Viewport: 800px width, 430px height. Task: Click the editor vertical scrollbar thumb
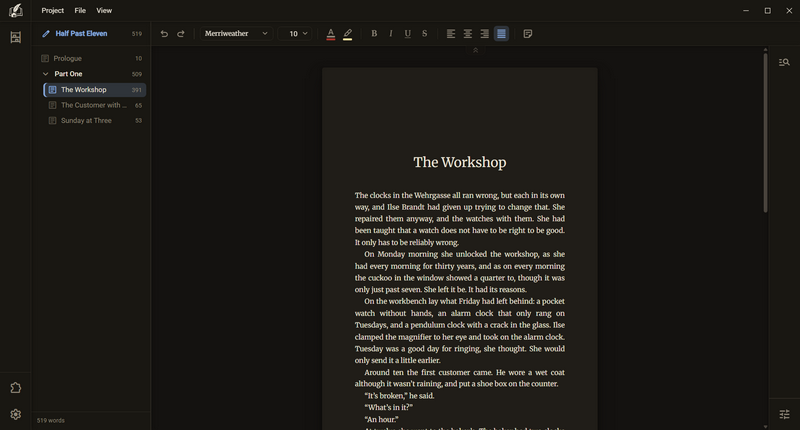pos(765,133)
